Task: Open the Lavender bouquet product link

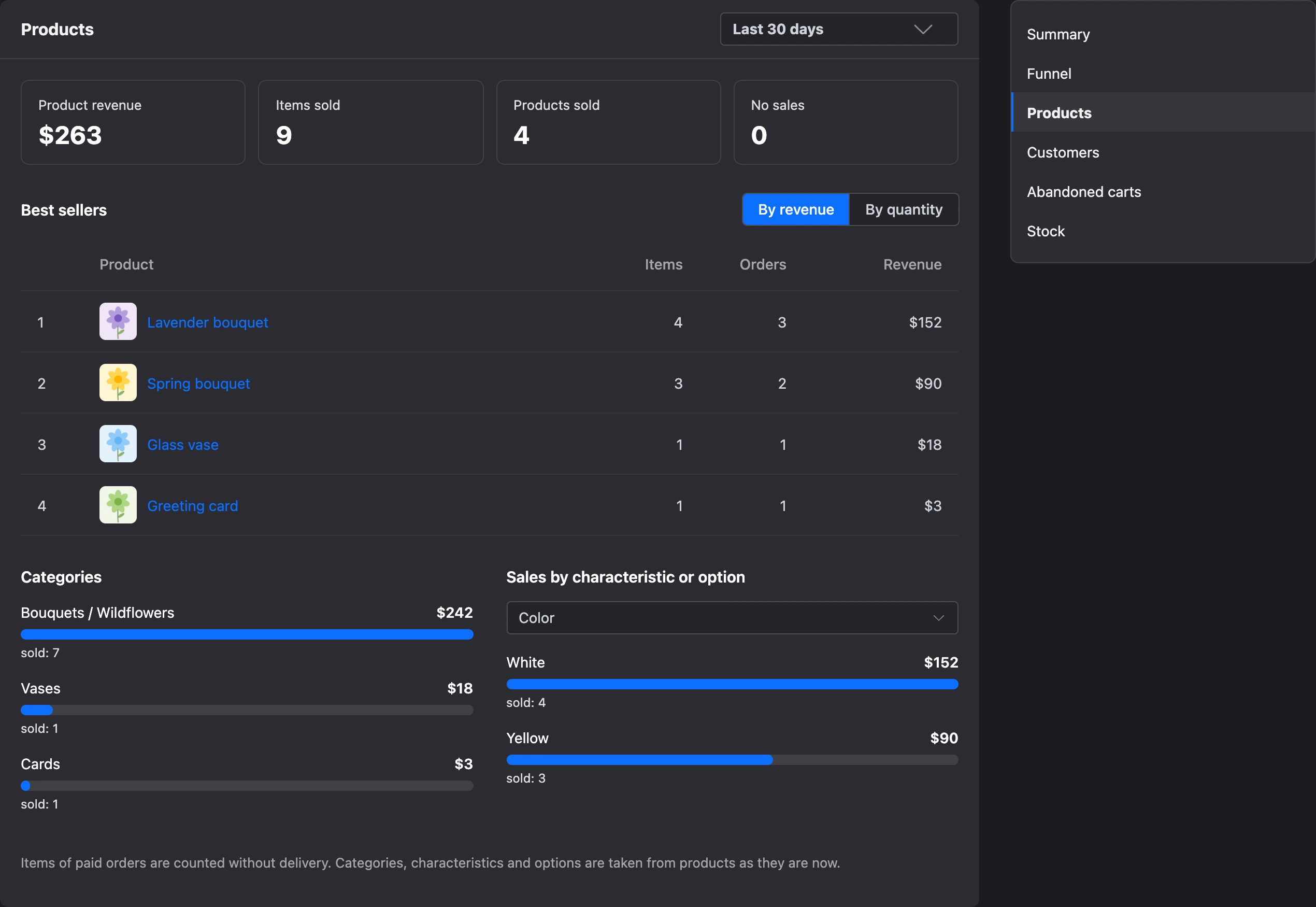Action: (207, 322)
